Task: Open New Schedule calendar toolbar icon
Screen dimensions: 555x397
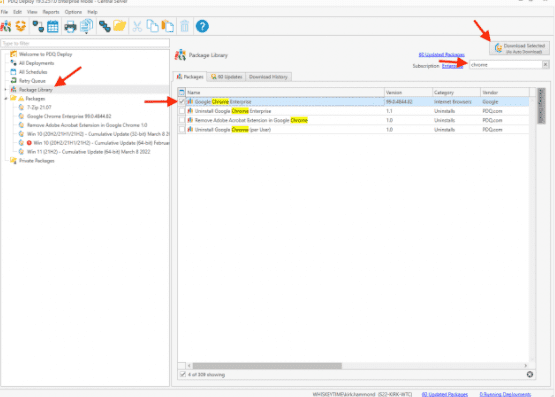Action: (x=53, y=27)
